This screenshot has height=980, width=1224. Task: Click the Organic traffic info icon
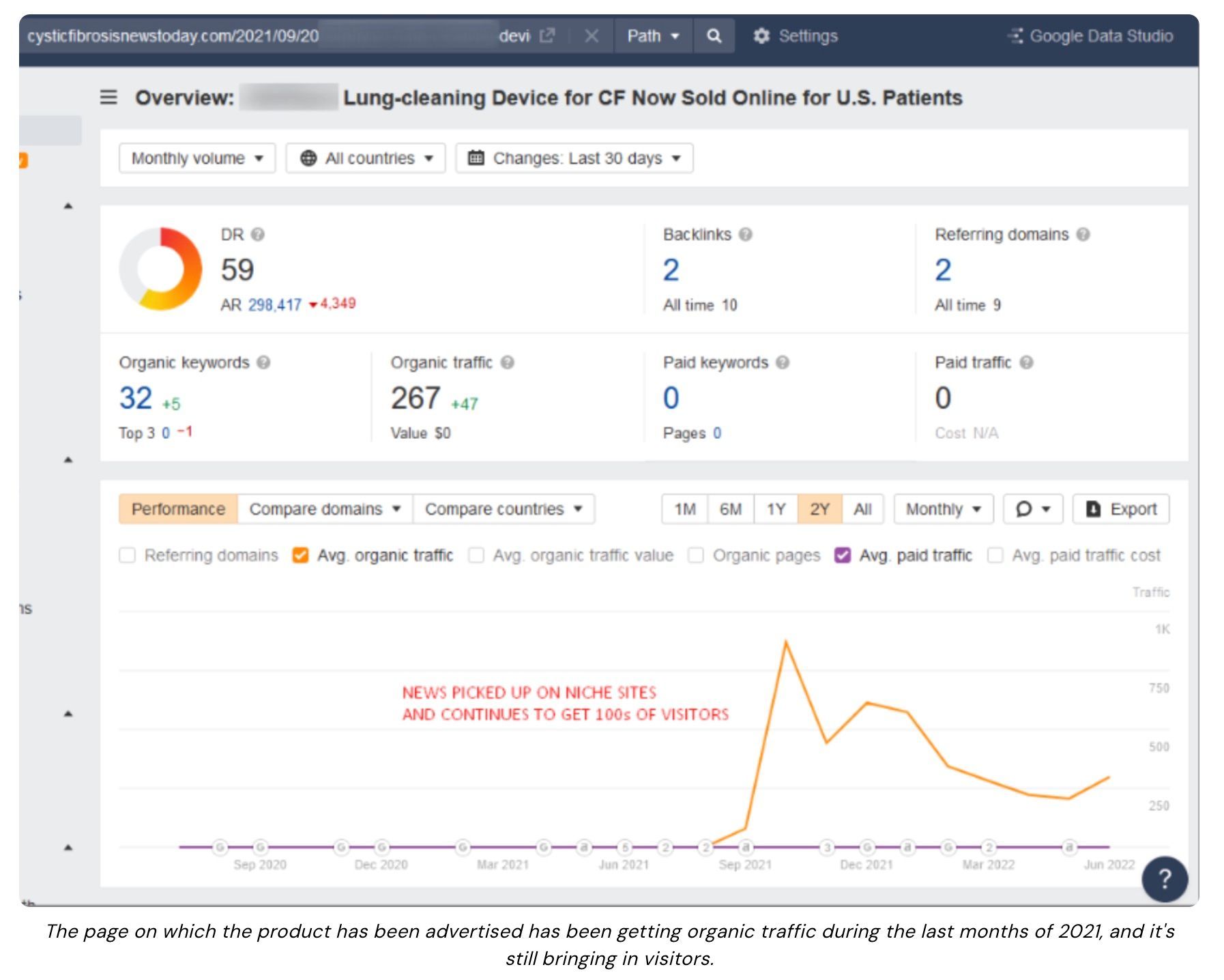click(507, 362)
